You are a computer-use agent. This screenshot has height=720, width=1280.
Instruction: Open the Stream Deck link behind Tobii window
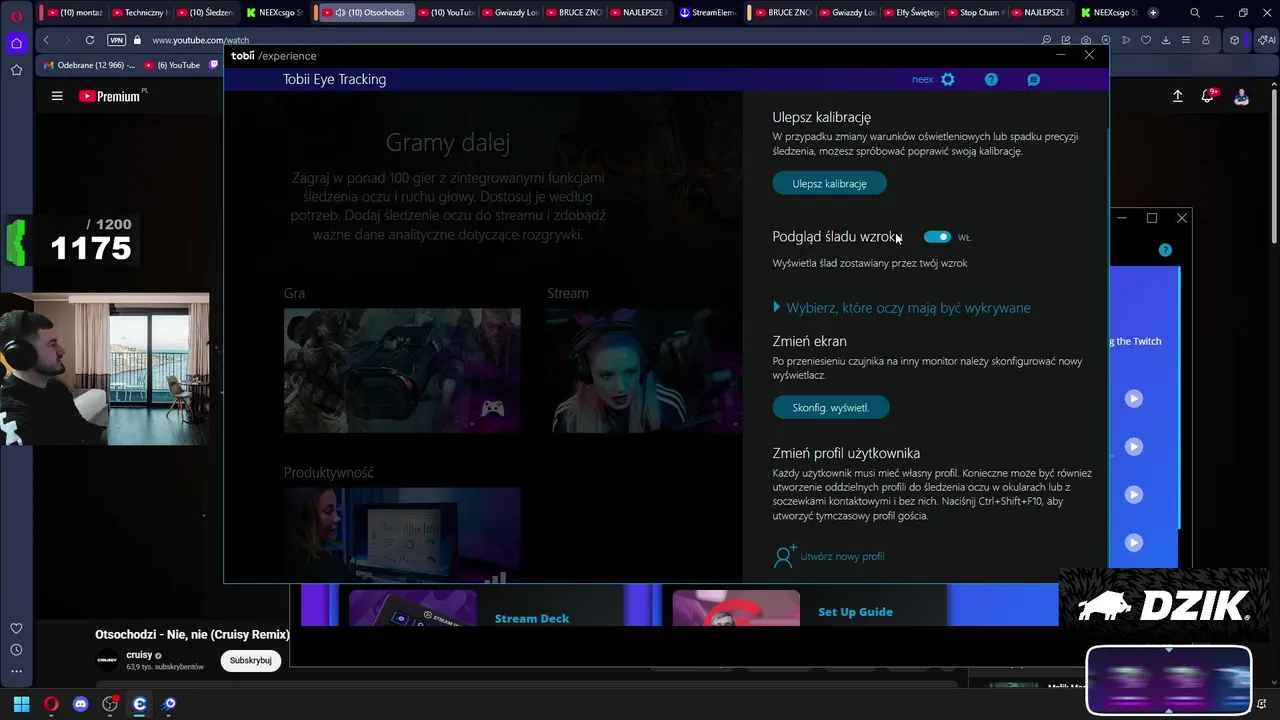point(532,619)
